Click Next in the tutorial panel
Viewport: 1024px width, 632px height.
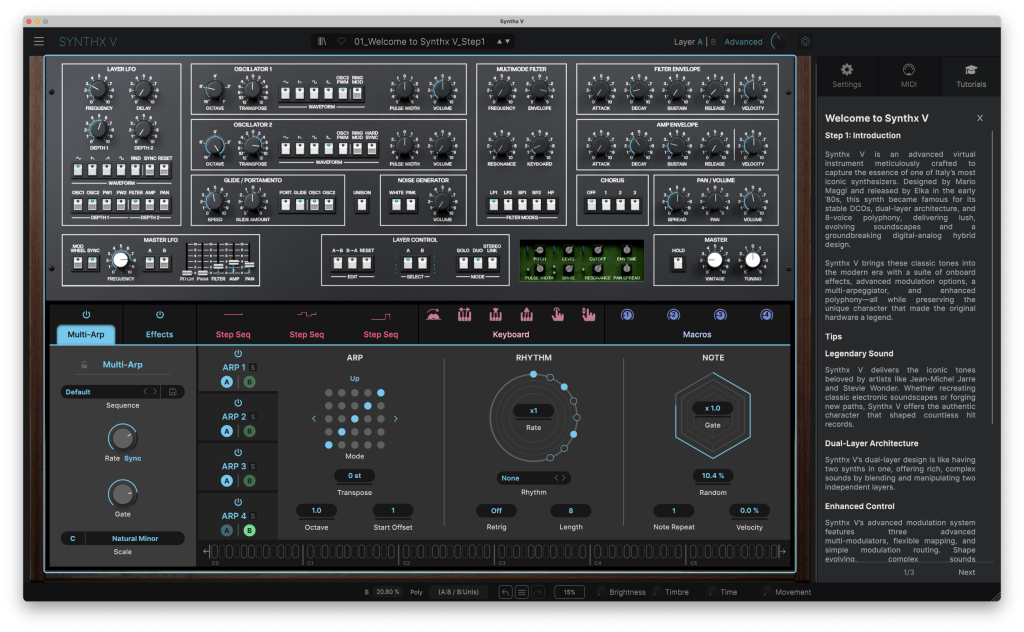(x=967, y=572)
